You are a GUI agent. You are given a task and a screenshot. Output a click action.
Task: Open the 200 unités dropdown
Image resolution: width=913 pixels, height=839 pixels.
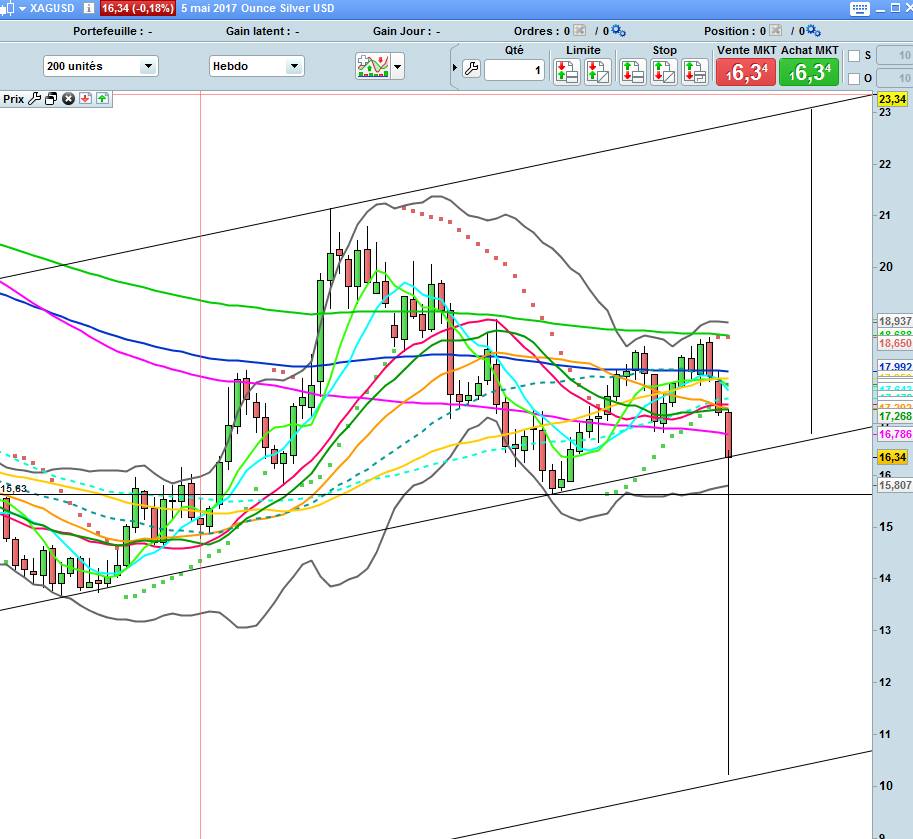pos(100,66)
